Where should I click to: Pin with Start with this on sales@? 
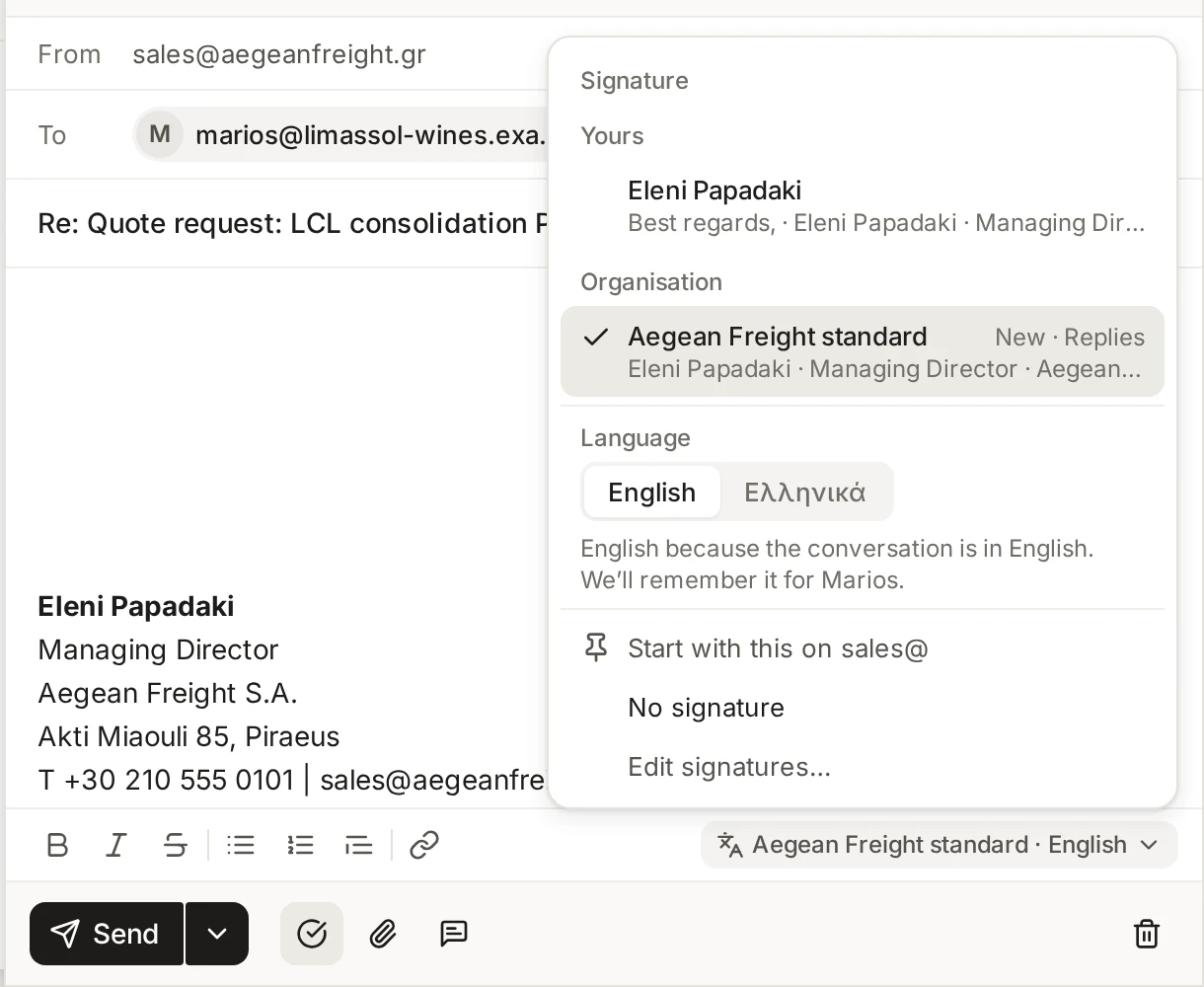tap(863, 648)
